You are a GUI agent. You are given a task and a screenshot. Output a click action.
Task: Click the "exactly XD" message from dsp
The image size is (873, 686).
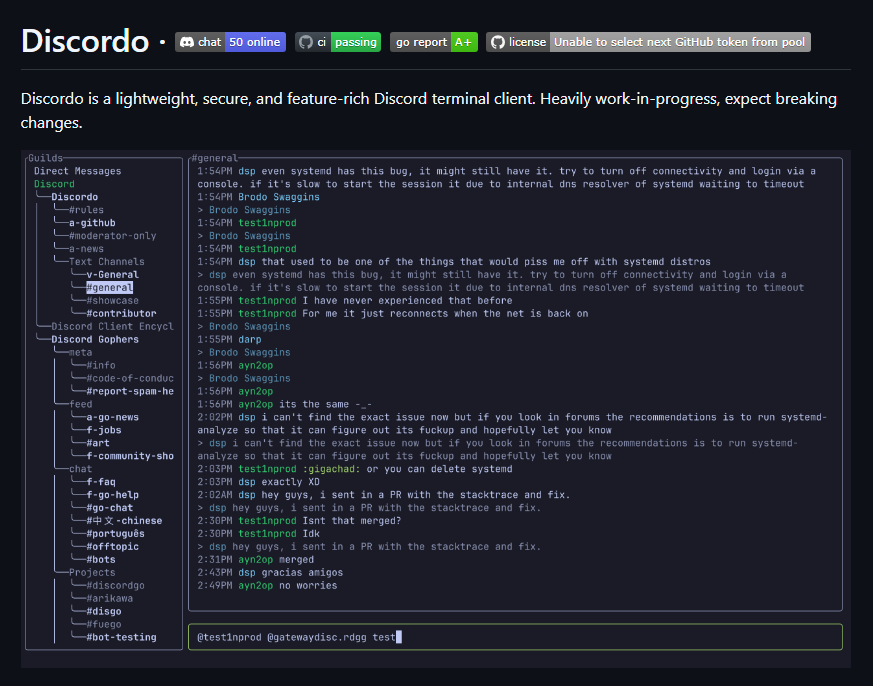[258, 482]
